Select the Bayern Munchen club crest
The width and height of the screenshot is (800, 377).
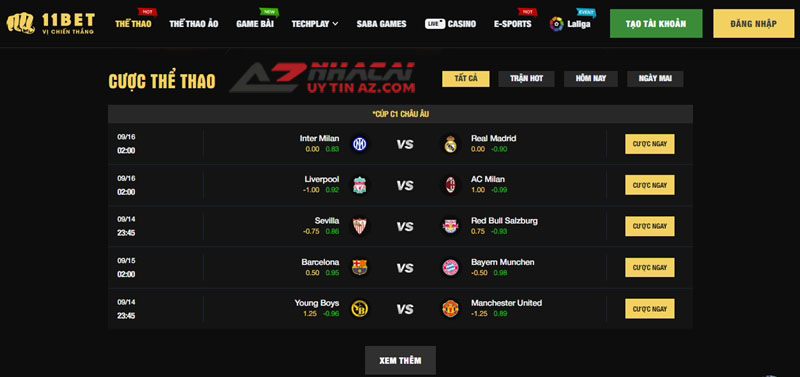451,268
